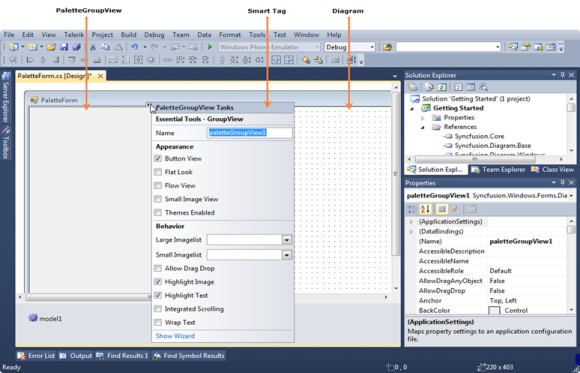Open the Output panel tab
Viewport: 580px width, 373px height.
(75, 356)
